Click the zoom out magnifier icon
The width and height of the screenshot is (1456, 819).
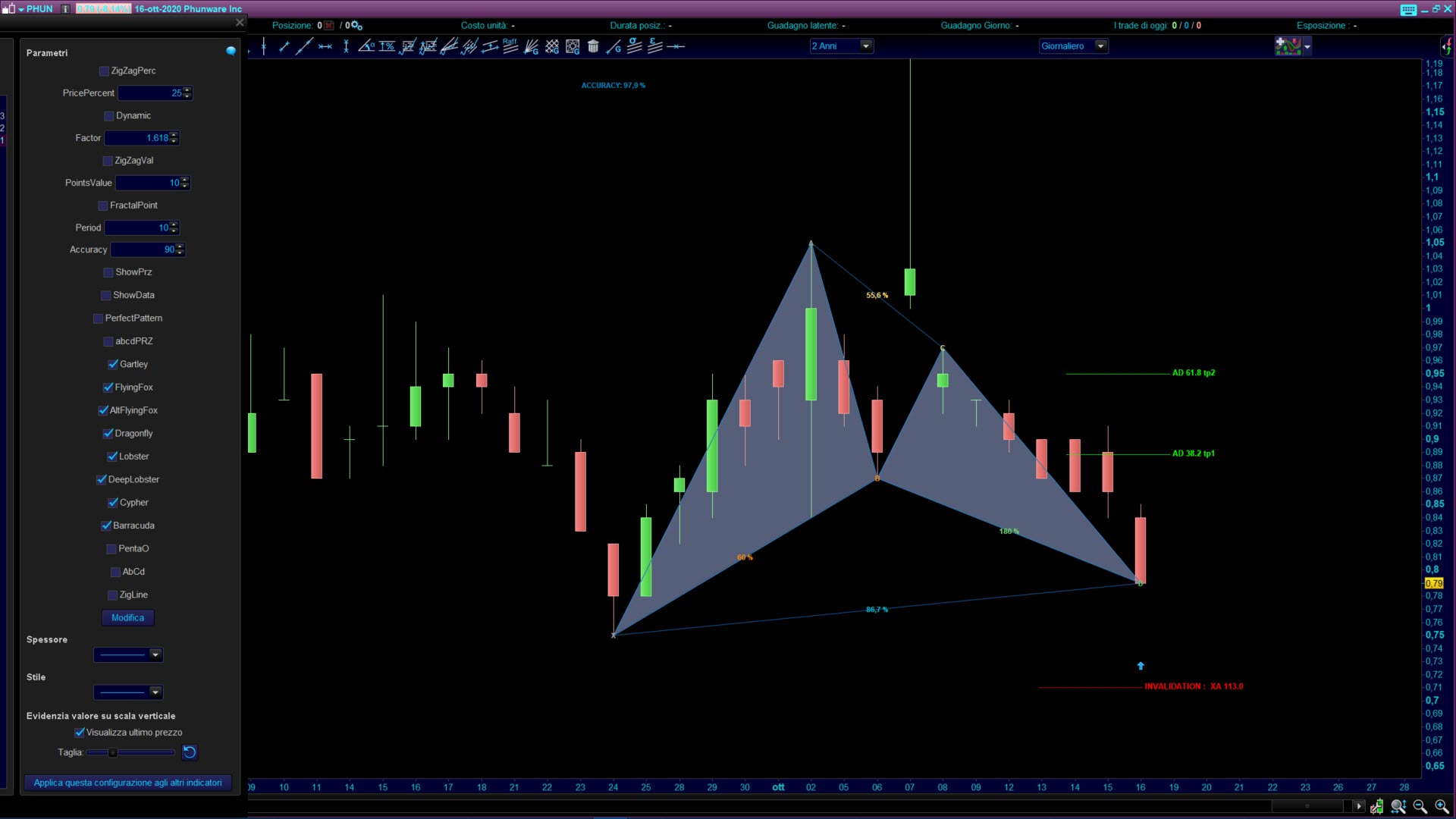click(x=1420, y=806)
